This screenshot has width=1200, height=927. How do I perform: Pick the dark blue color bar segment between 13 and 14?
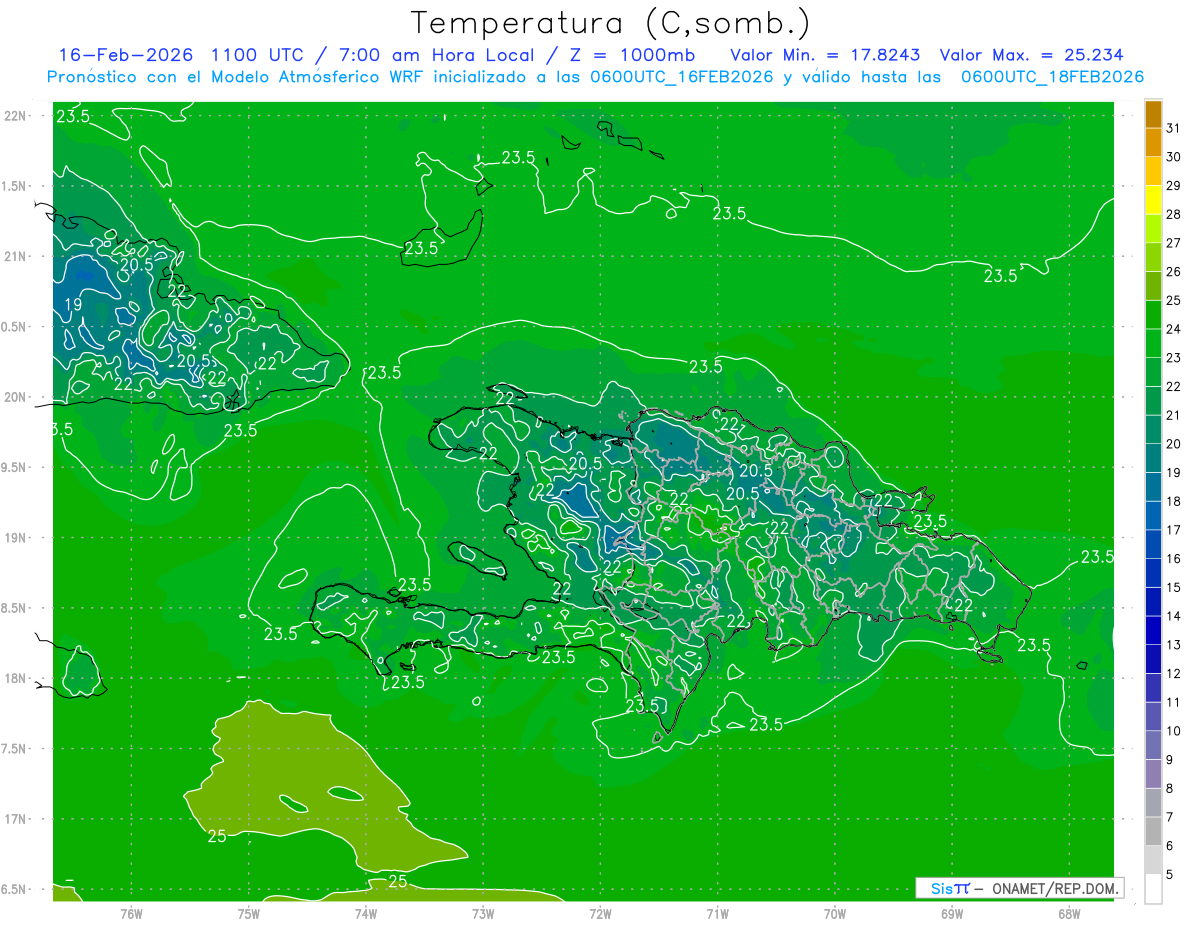point(1153,630)
